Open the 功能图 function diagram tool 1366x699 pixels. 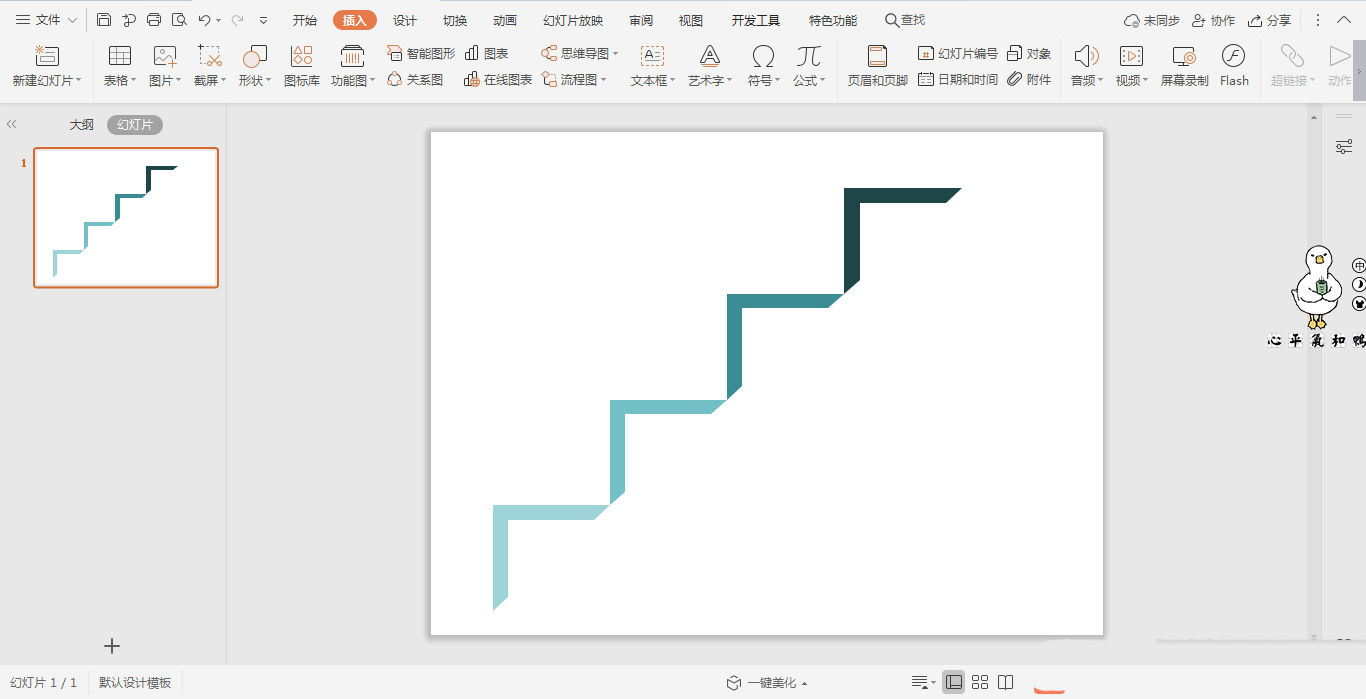[x=353, y=66]
